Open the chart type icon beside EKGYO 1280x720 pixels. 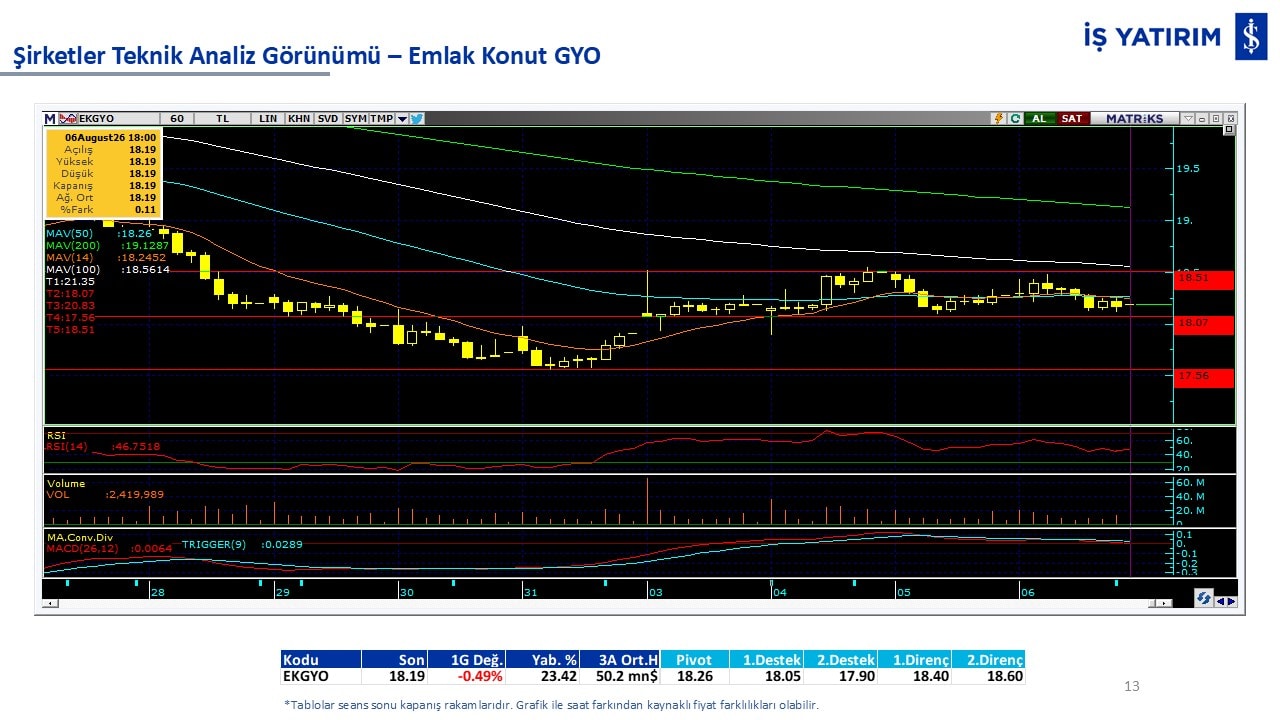pos(68,118)
